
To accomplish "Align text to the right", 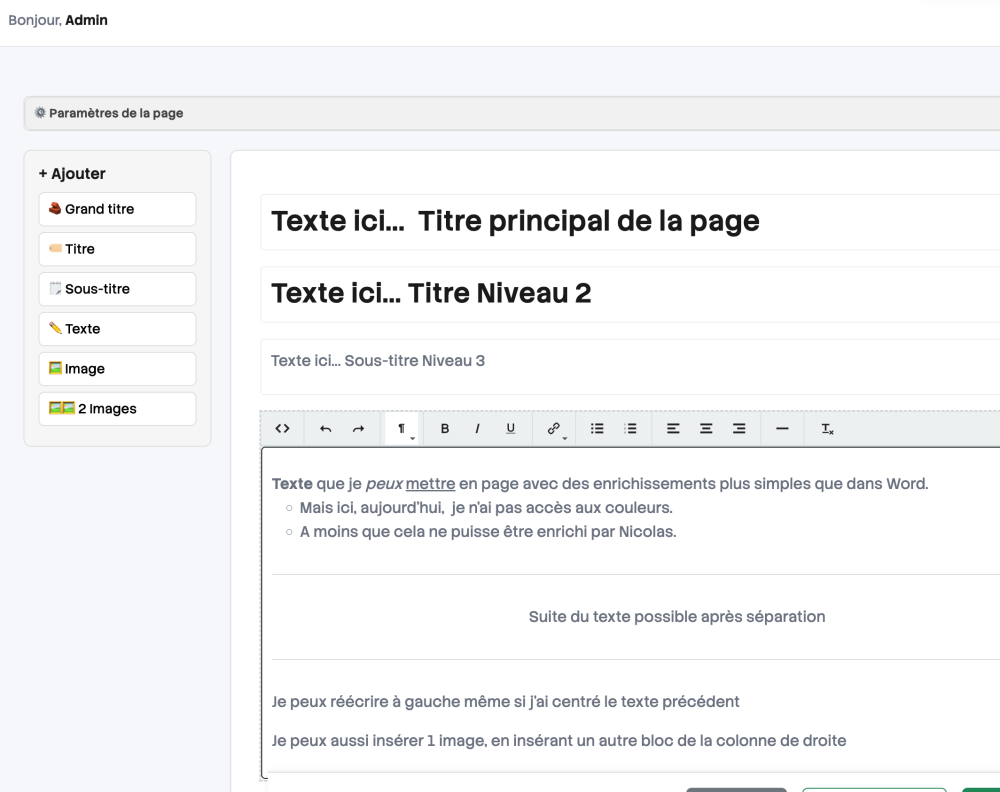I will (739, 429).
